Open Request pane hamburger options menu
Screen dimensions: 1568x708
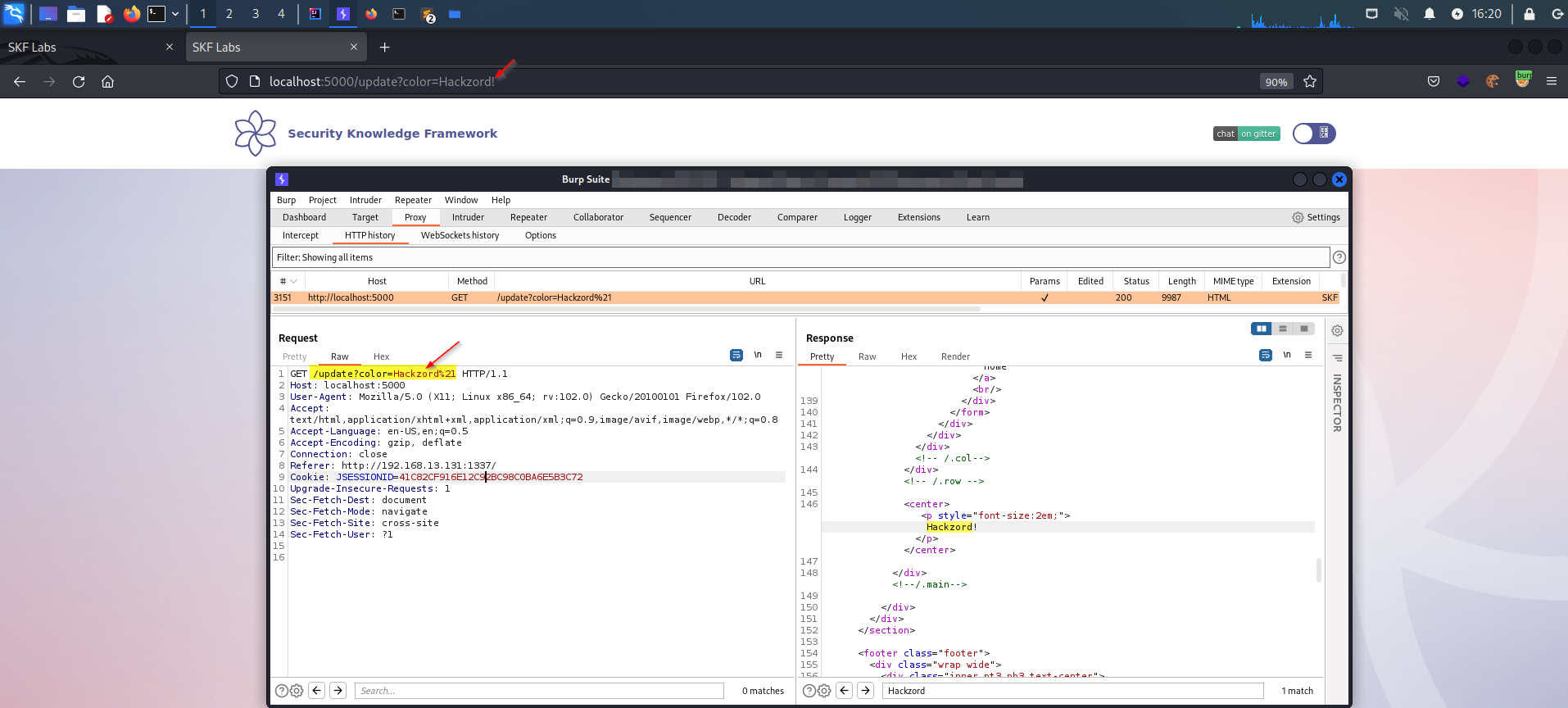(x=779, y=355)
